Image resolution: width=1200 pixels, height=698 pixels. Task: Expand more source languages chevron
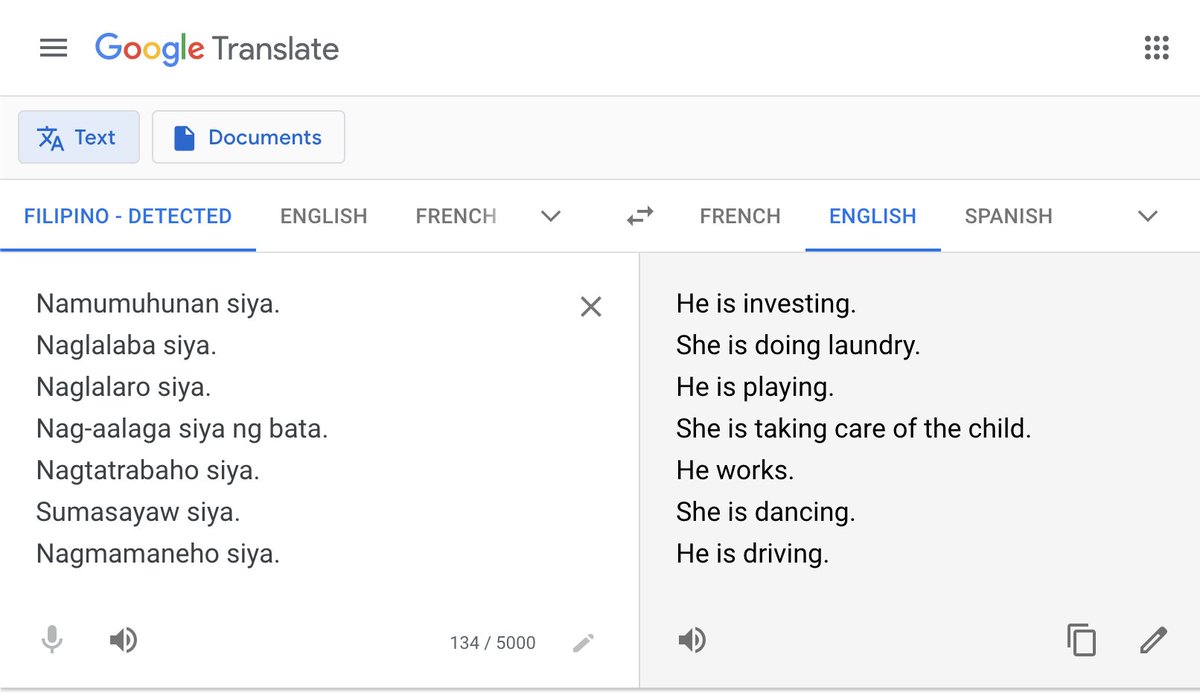(551, 216)
